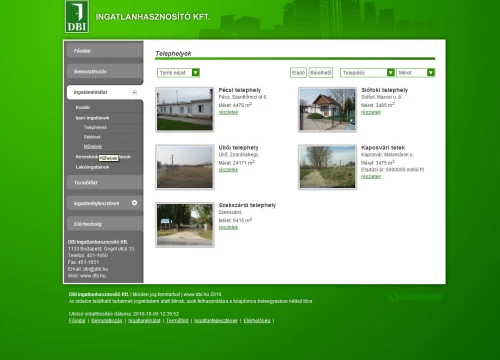This screenshot has width=500, height=360.
Task: Expand Ingatlanfejlesztések via its round arrow icon
Action: (134, 203)
